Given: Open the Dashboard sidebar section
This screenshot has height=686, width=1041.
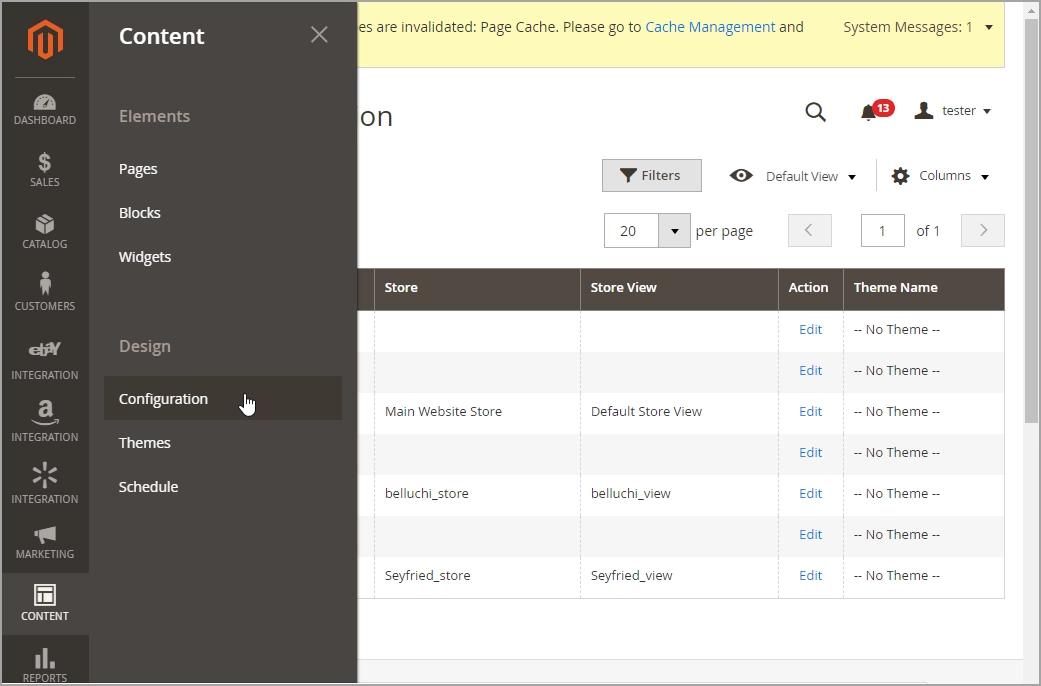Looking at the screenshot, I should (x=44, y=110).
